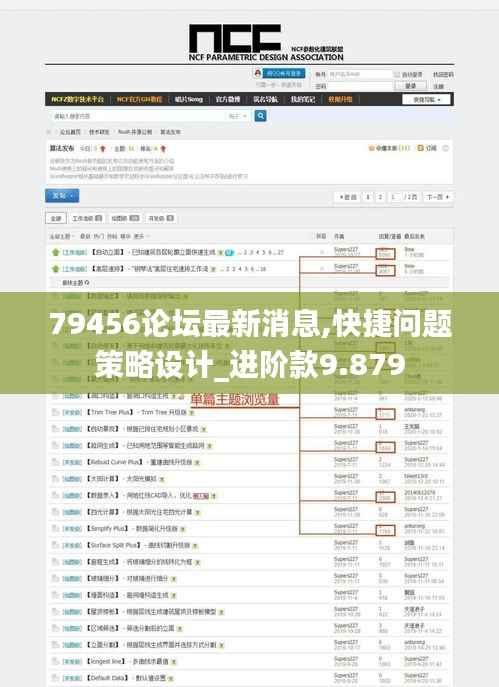Open the Default Data thread title
The height and width of the screenshot is (687, 499).
[x=126, y=678]
